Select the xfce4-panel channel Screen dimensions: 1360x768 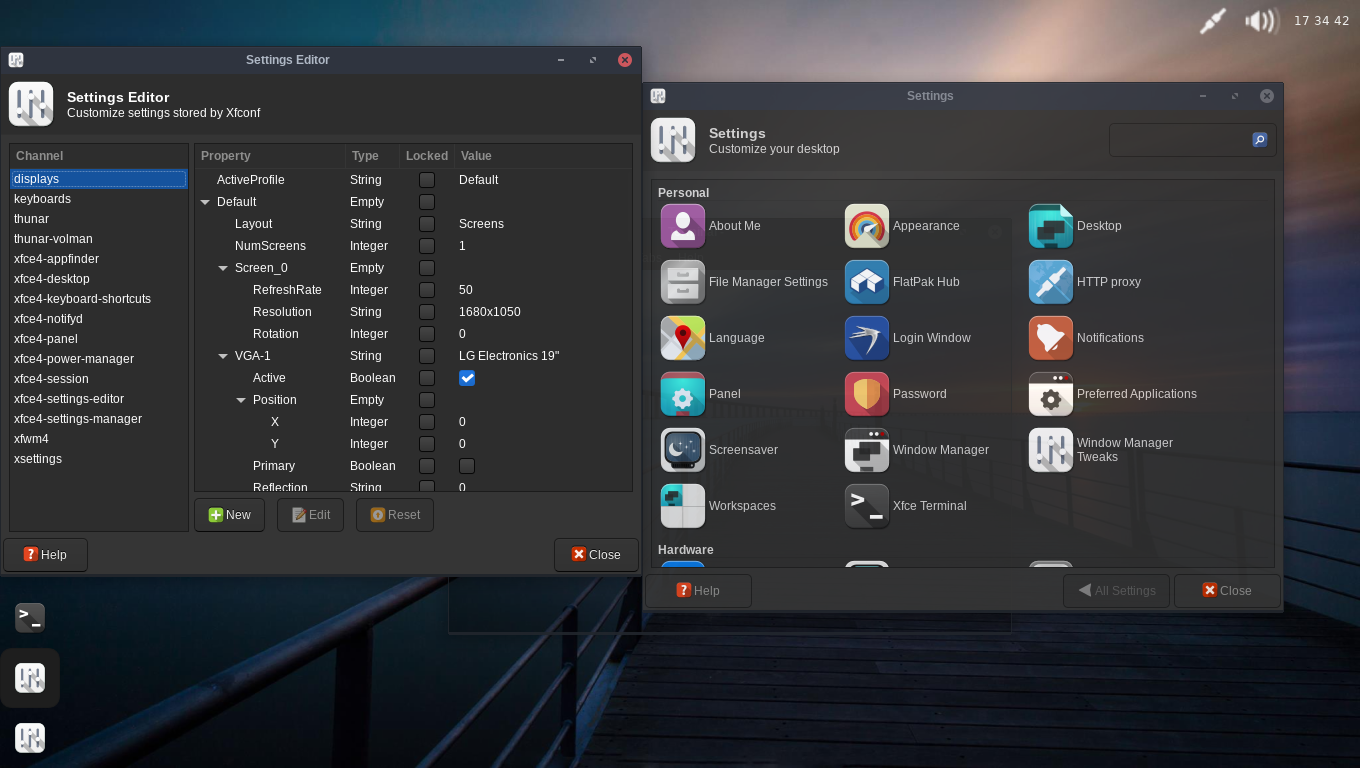click(98, 339)
